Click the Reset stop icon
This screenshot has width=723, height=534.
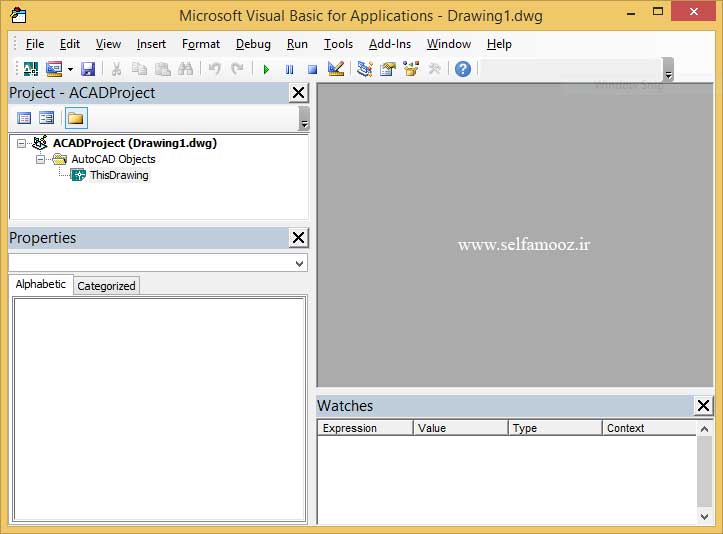(312, 70)
